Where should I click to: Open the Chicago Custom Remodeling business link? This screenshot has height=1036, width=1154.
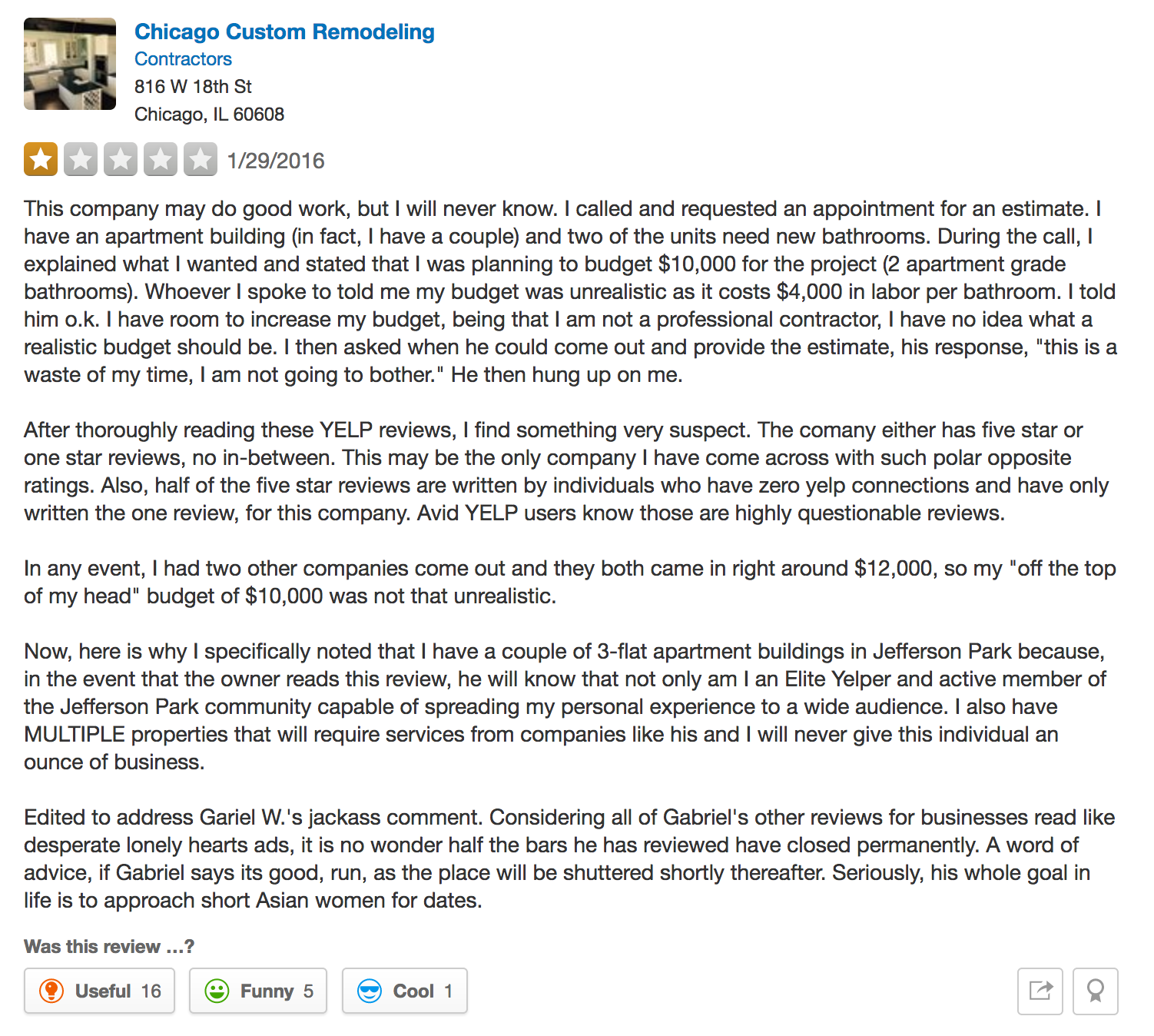point(284,32)
